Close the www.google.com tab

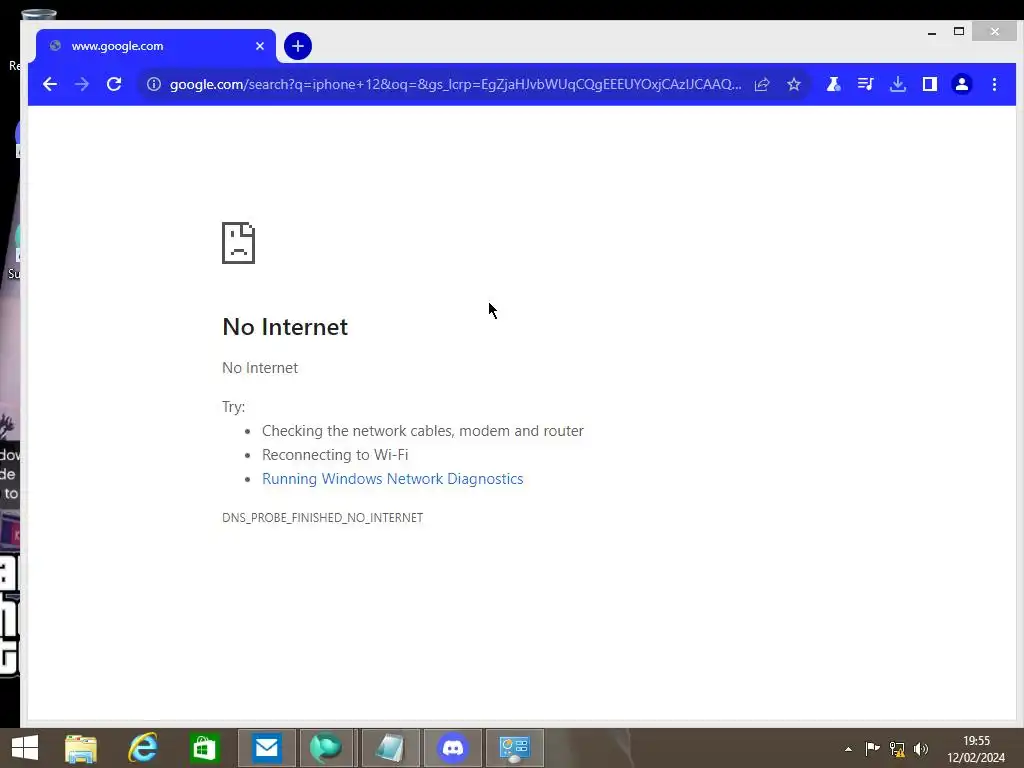[260, 46]
